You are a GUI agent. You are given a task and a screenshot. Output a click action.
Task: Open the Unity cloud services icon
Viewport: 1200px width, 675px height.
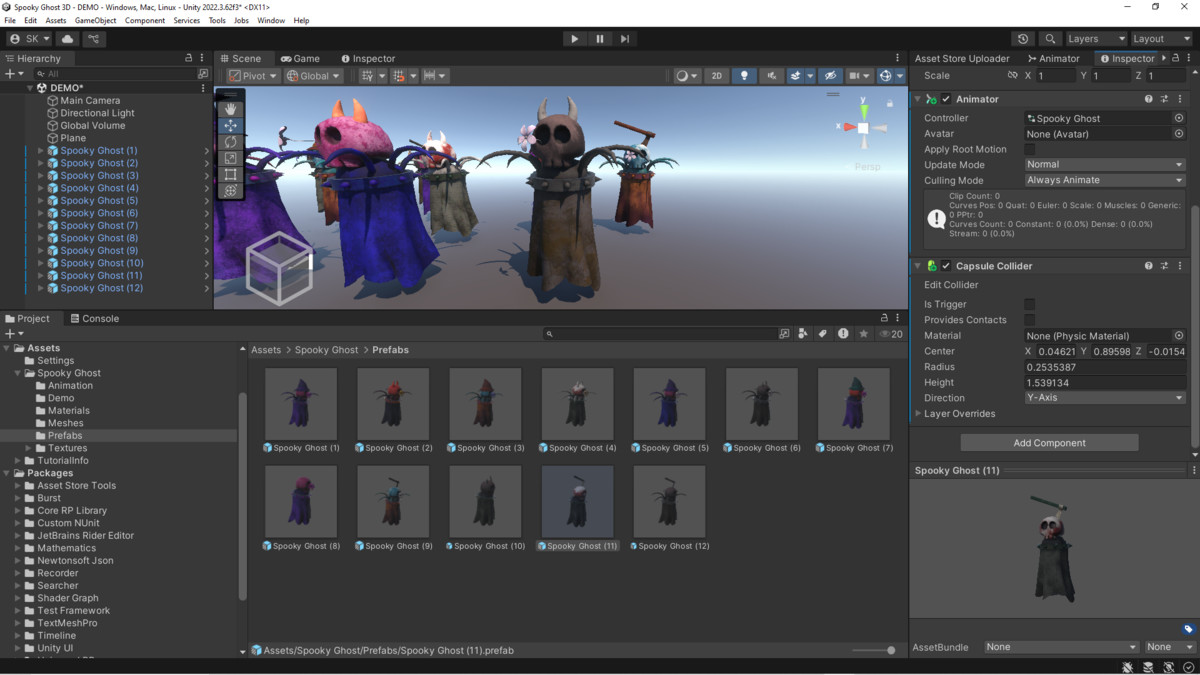68,39
